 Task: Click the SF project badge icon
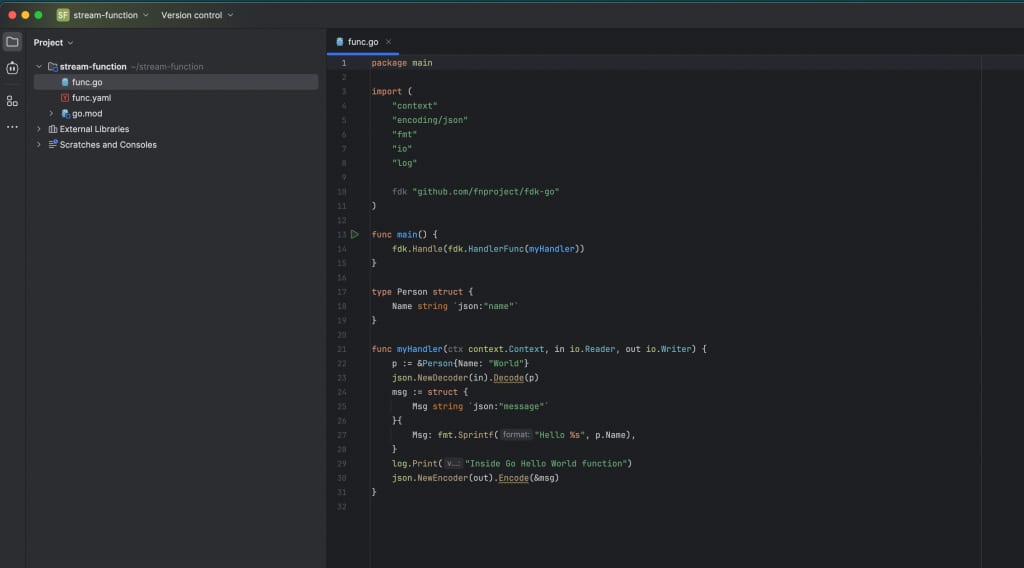(x=63, y=15)
